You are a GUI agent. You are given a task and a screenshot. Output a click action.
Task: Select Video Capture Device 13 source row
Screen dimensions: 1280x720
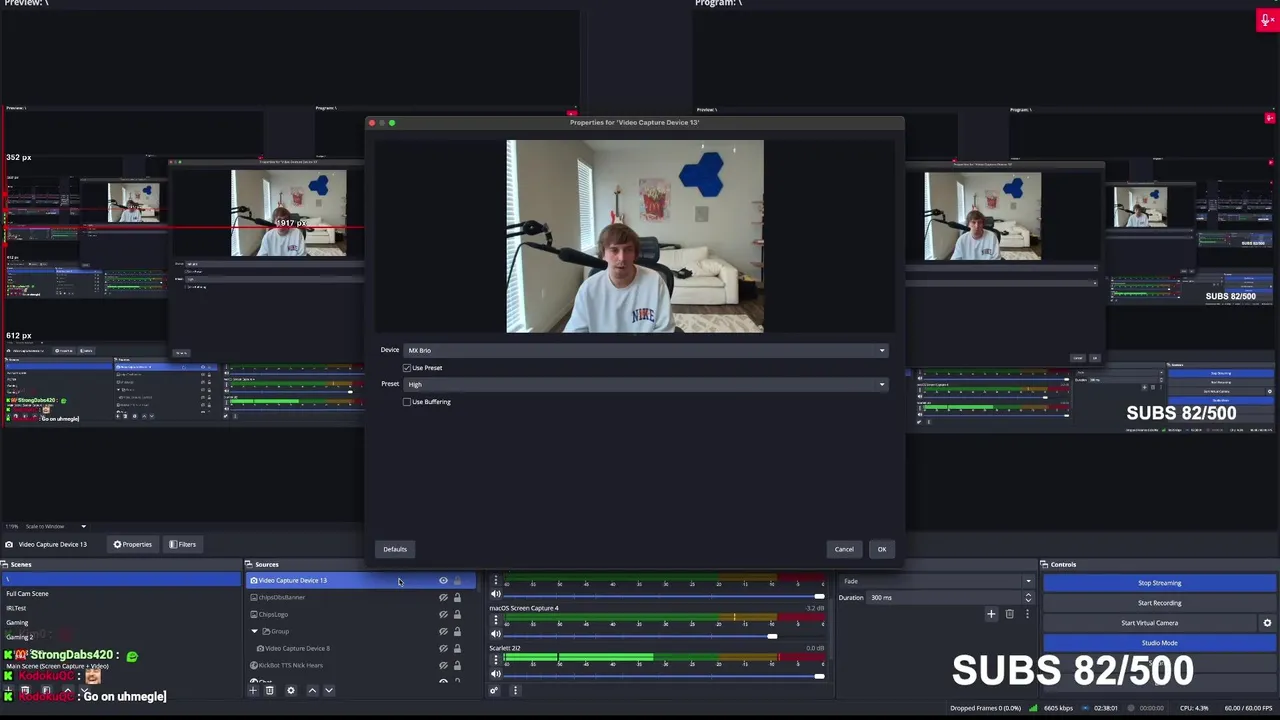pyautogui.click(x=362, y=581)
